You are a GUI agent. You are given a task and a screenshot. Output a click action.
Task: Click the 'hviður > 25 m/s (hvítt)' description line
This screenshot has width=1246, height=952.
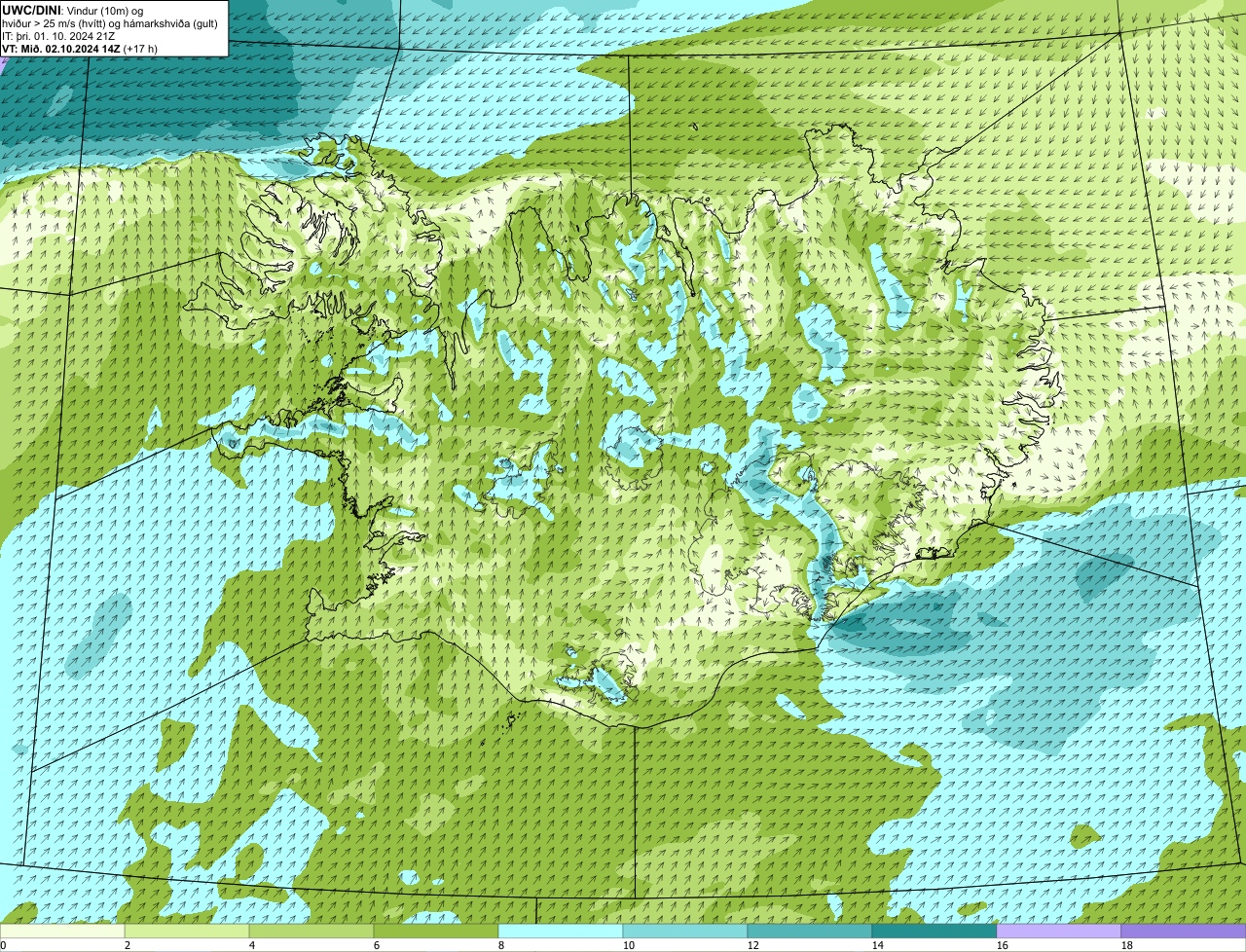click(110, 23)
